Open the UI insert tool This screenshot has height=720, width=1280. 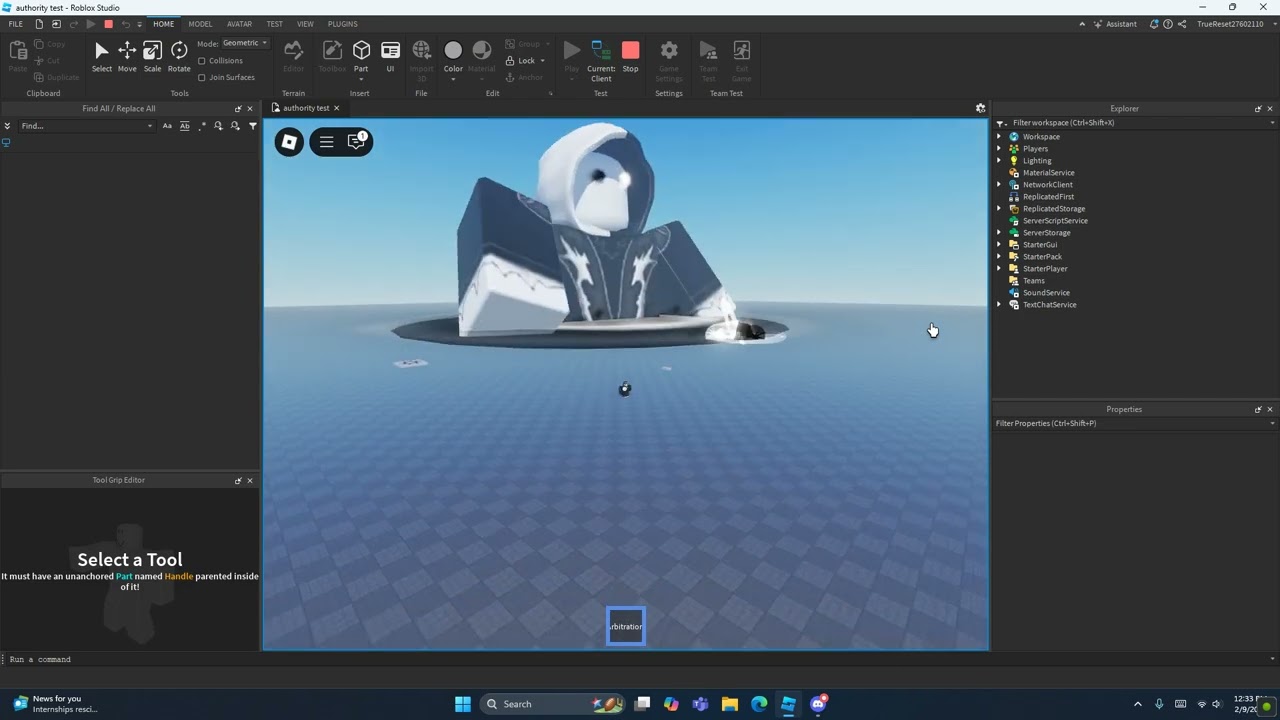(x=390, y=56)
